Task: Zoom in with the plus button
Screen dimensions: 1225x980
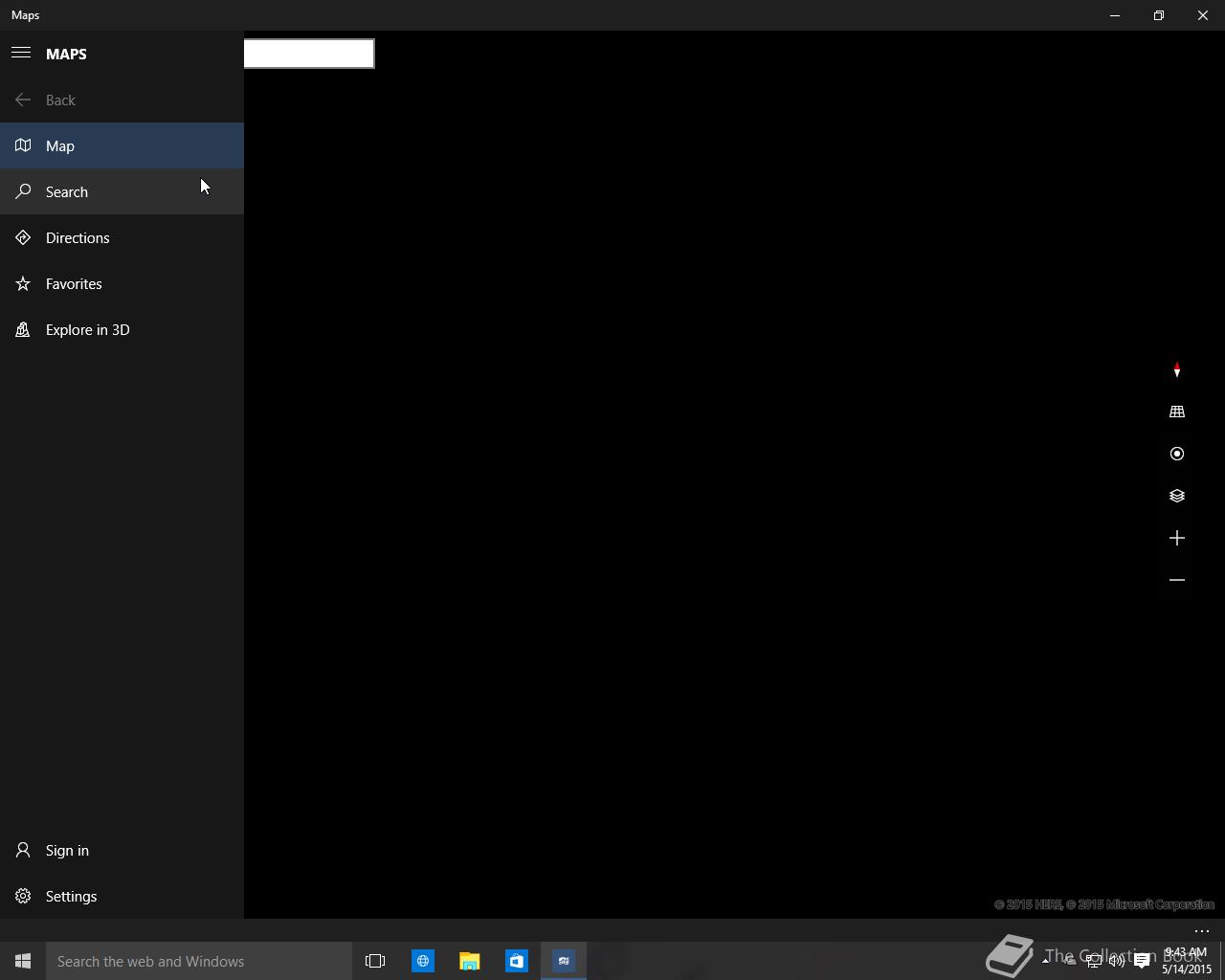Action: click(x=1177, y=538)
